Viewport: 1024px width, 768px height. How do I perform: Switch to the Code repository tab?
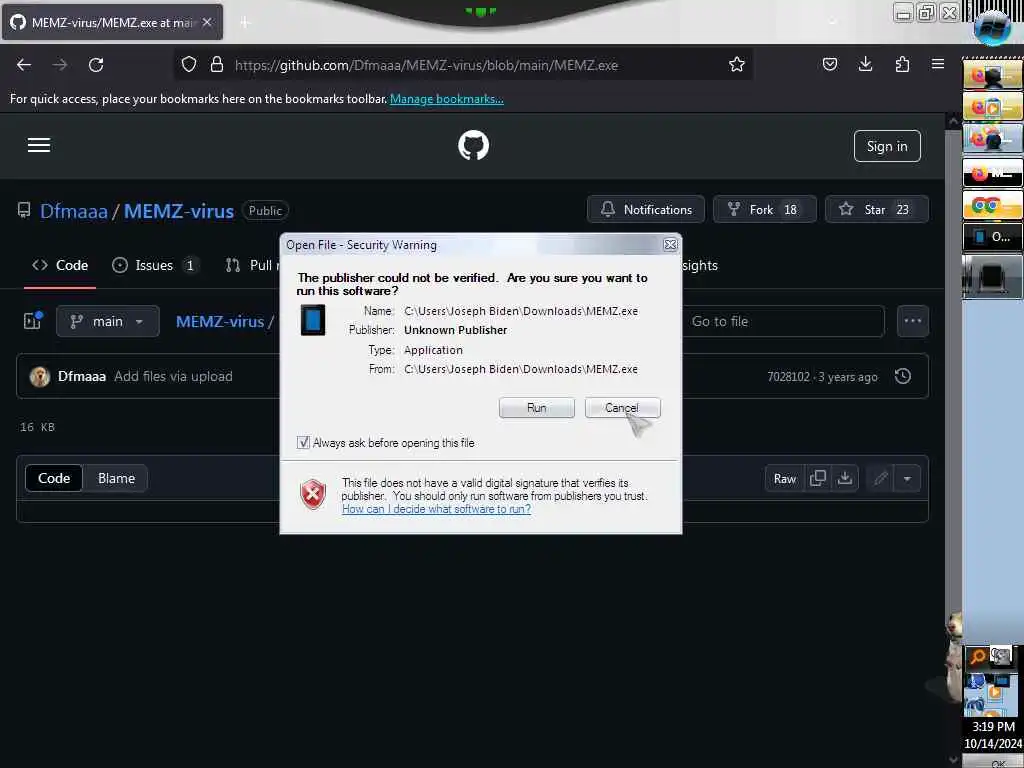point(60,265)
